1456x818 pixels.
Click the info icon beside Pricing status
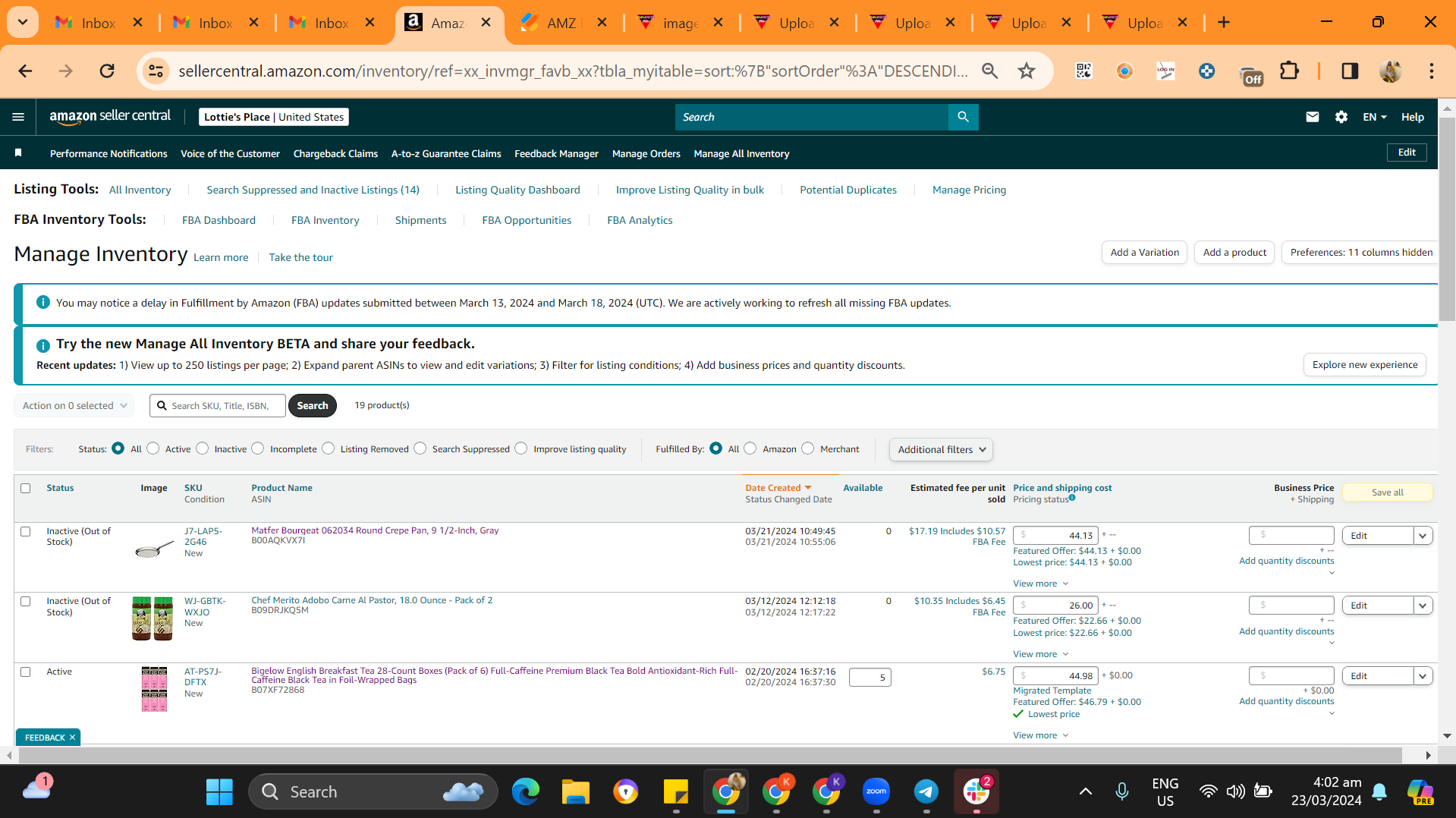click(x=1072, y=498)
